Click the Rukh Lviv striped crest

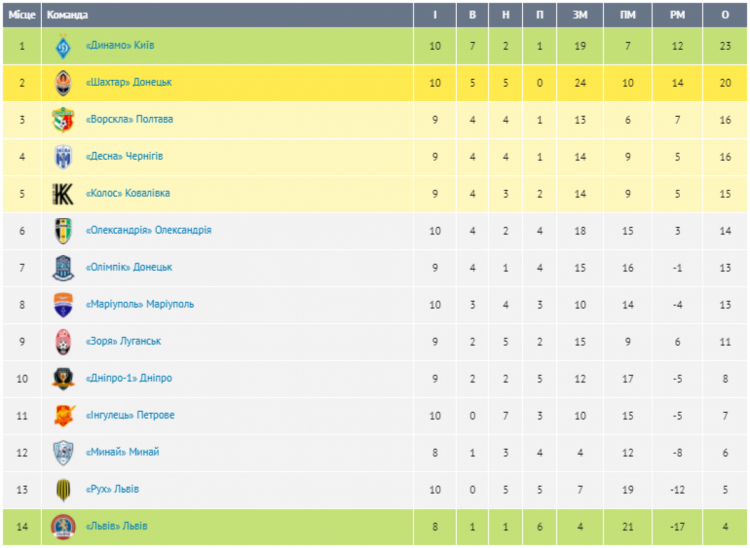coord(63,490)
